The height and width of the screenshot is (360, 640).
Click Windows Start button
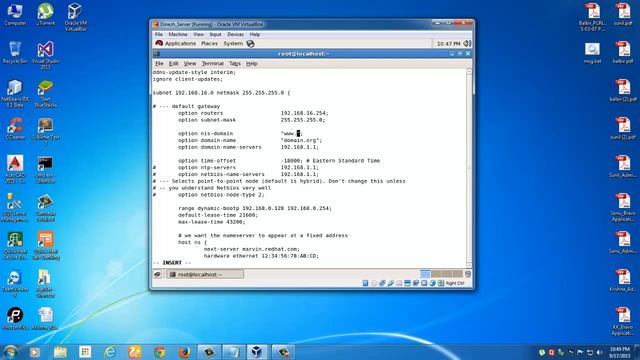(10, 352)
